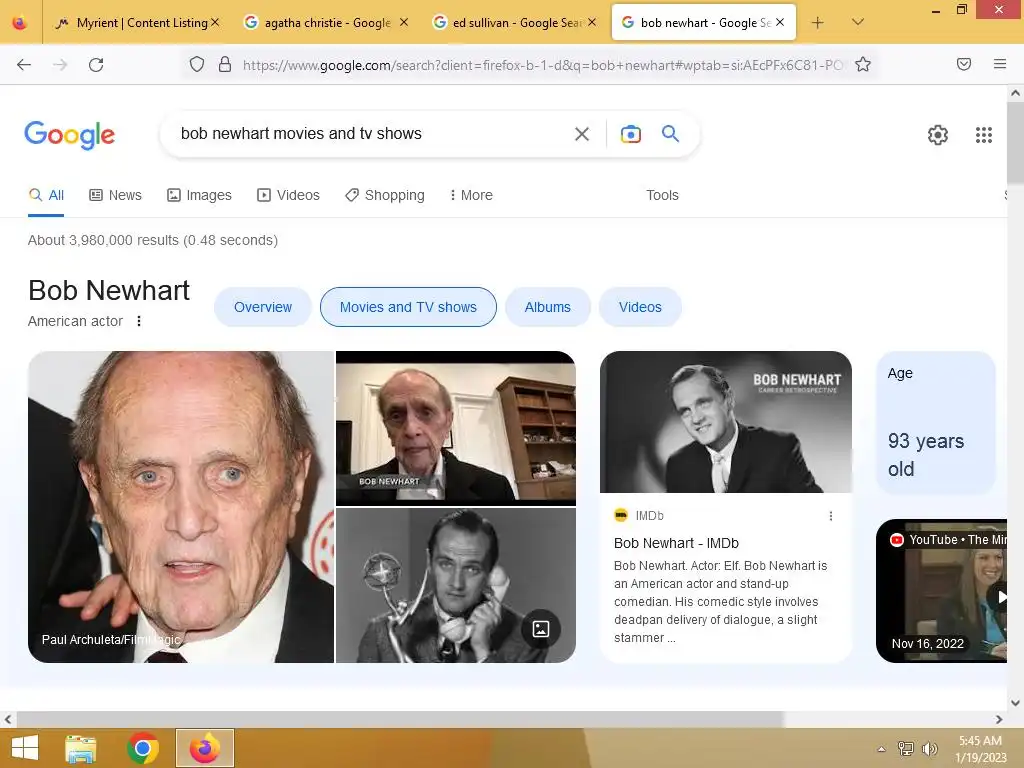Click the IMDb source label
The height and width of the screenshot is (768, 1024).
649,516
